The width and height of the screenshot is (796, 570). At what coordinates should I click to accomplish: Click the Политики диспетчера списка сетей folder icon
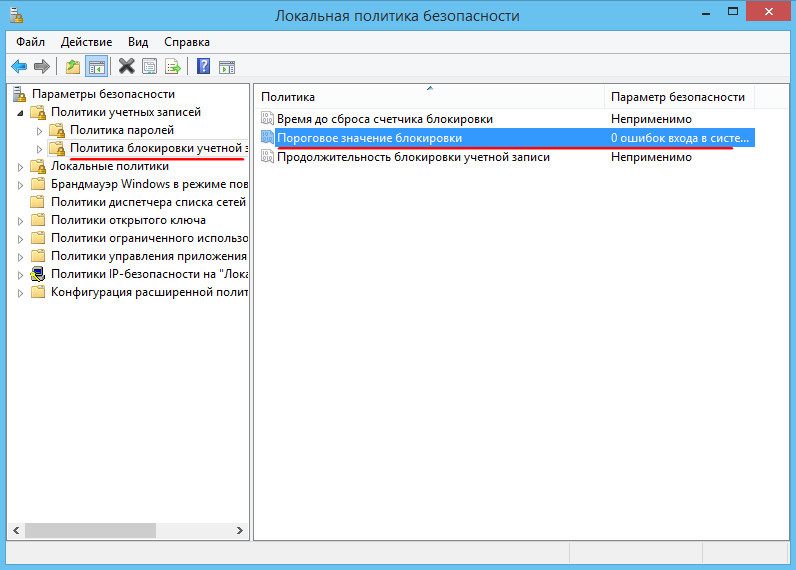pos(37,202)
